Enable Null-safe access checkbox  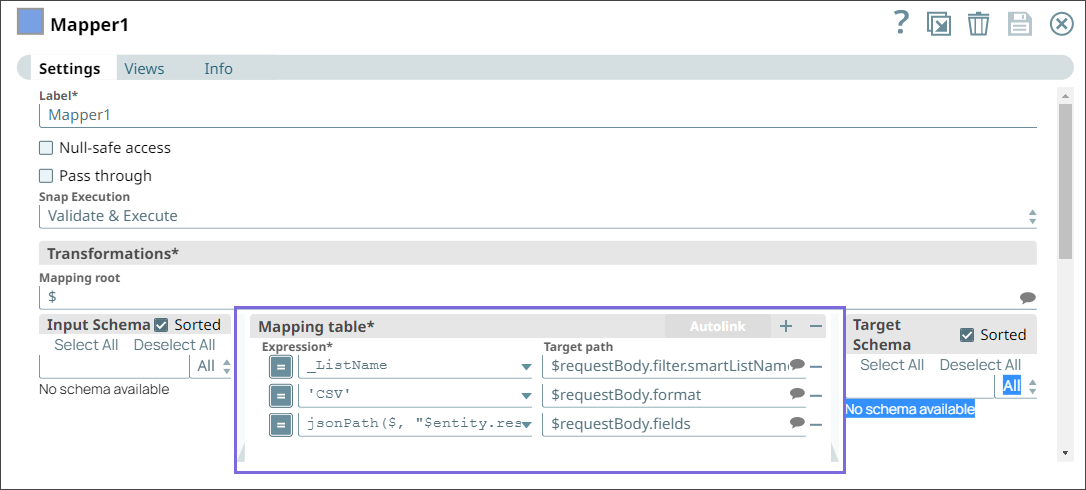[46, 148]
